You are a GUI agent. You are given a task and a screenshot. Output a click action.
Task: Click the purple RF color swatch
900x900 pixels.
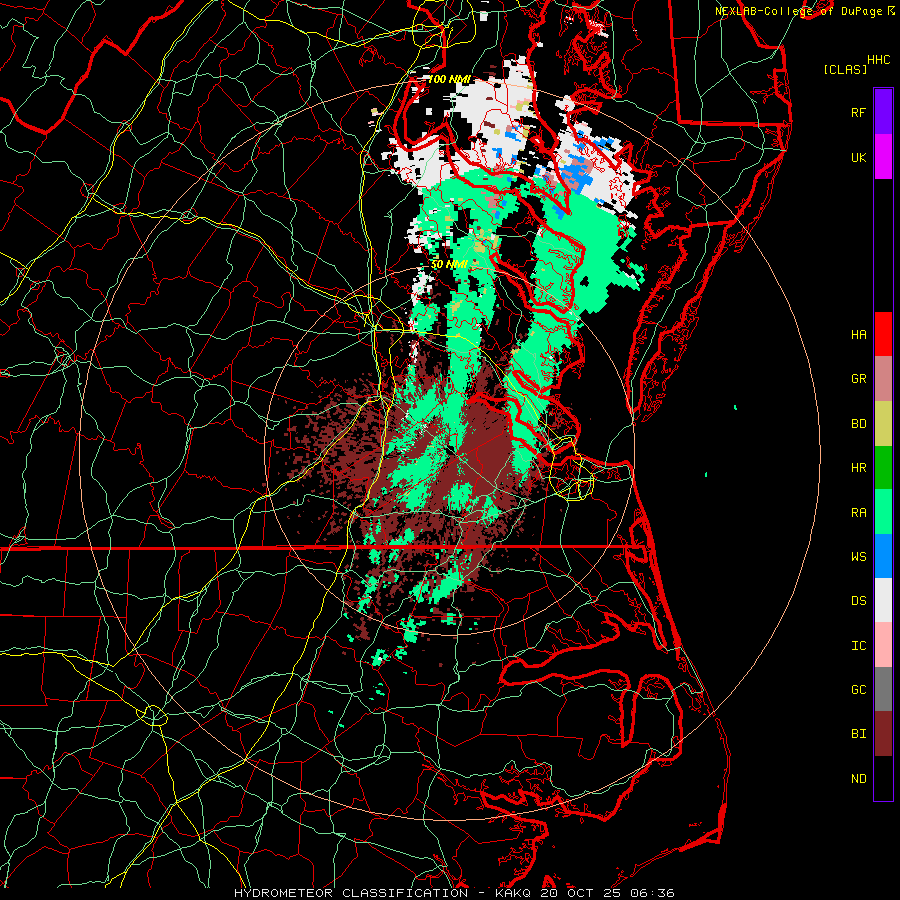pos(883,112)
